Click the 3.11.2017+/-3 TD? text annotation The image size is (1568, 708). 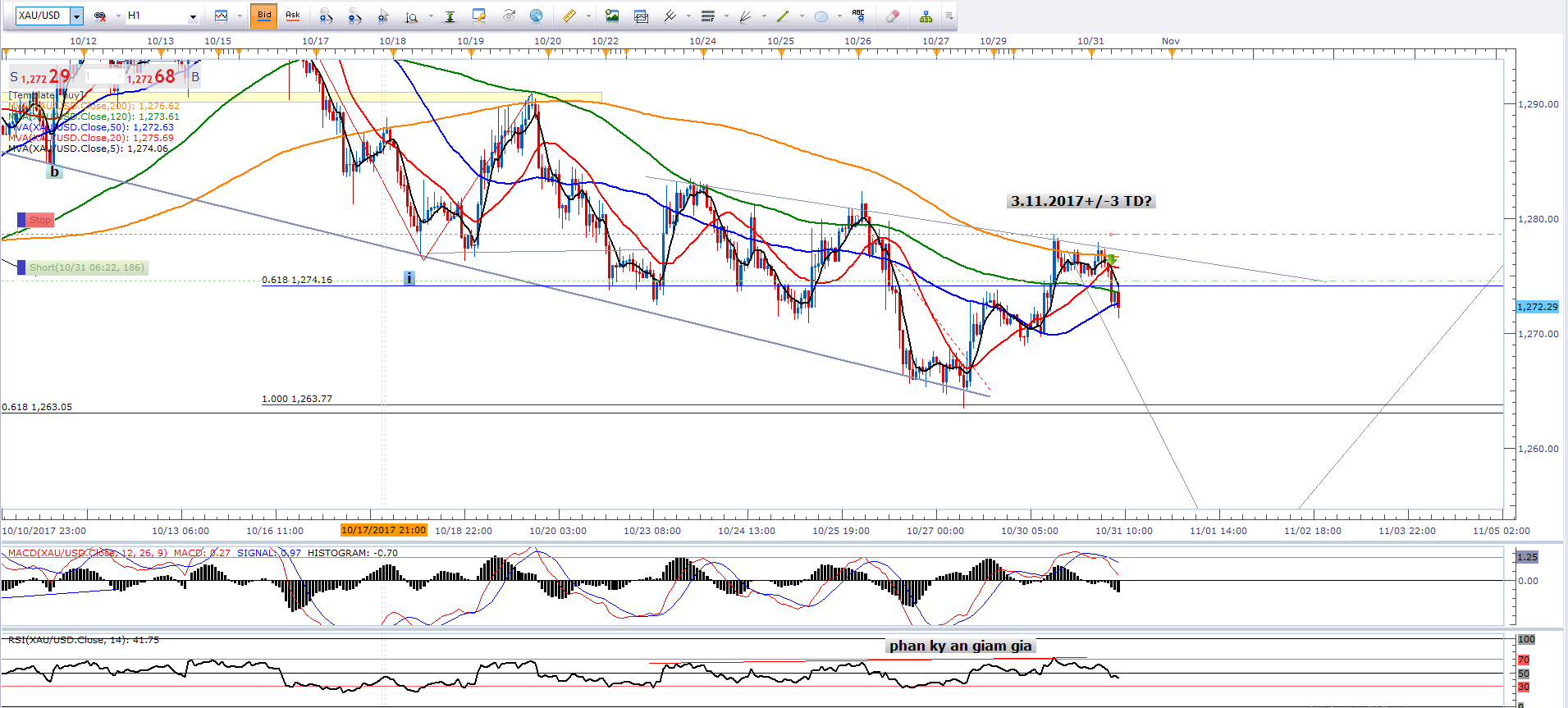[x=1081, y=201]
